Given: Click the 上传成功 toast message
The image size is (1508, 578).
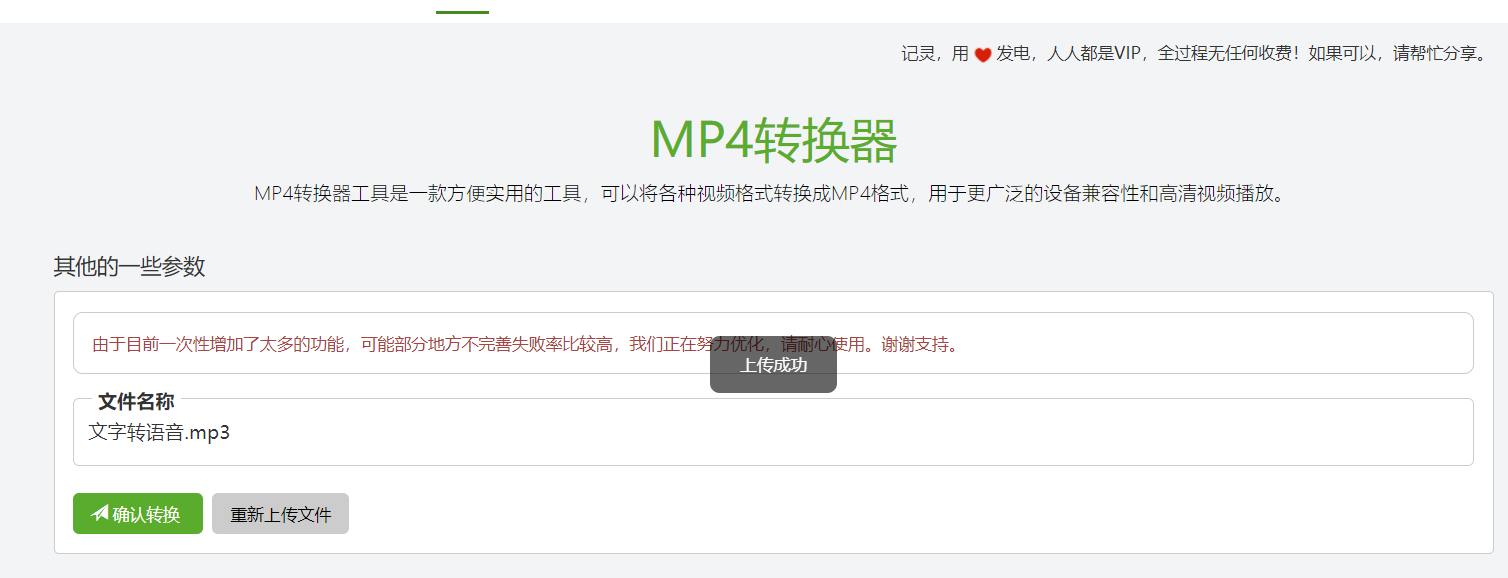Looking at the screenshot, I should tap(773, 364).
